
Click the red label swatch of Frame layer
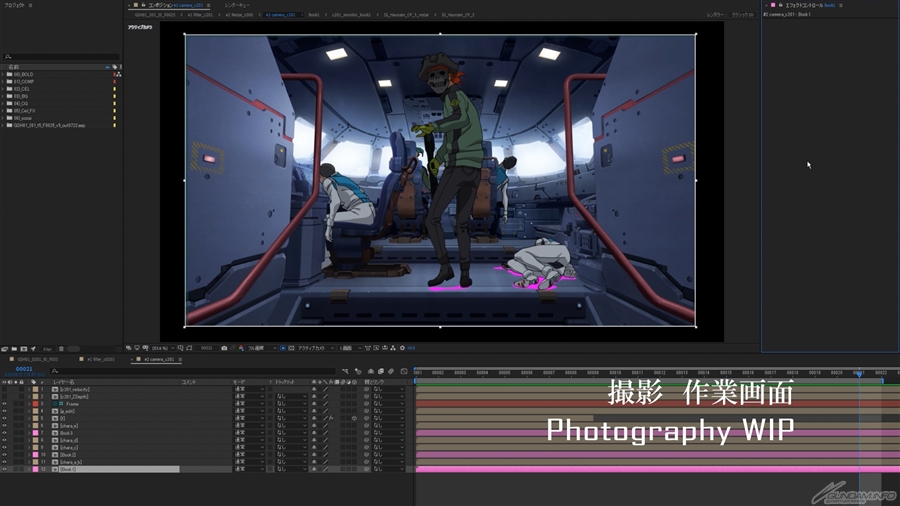(35, 404)
